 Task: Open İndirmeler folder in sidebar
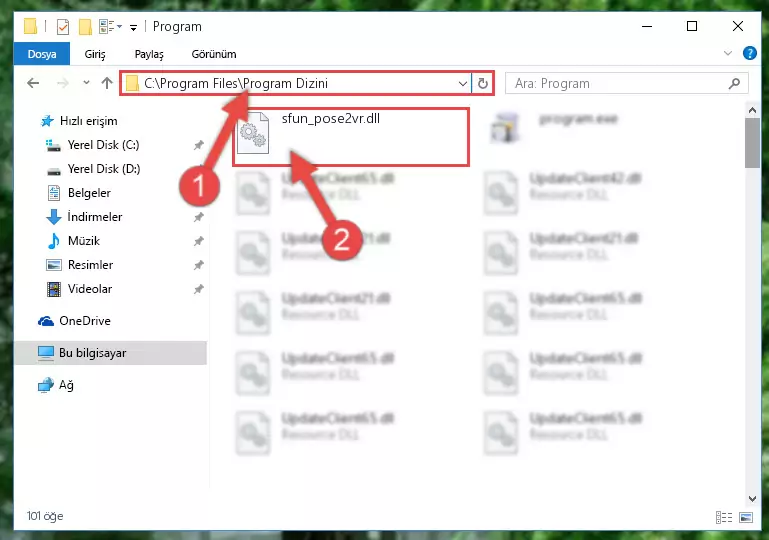95,217
